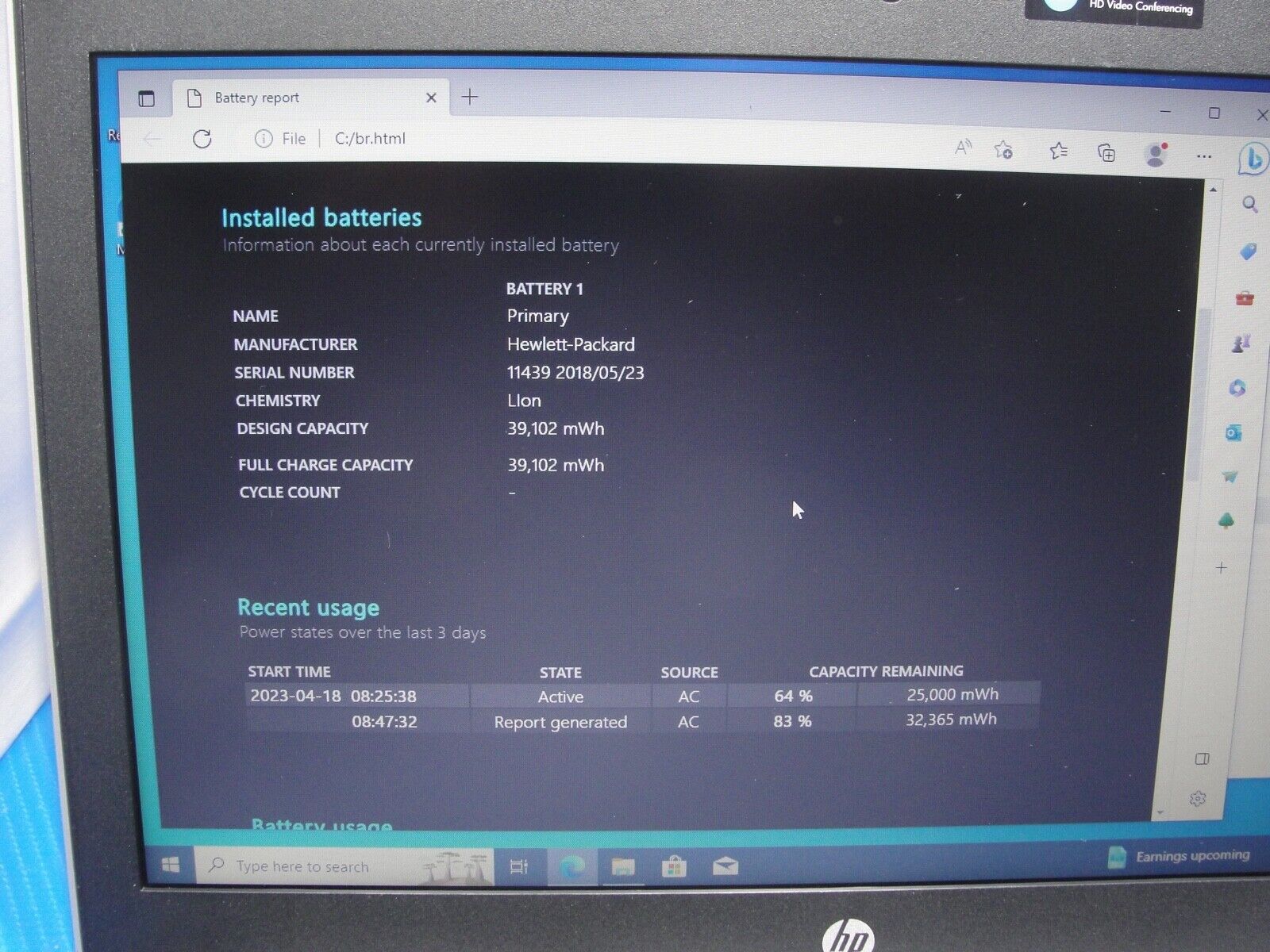Open File Explorer from taskbar

click(x=623, y=867)
